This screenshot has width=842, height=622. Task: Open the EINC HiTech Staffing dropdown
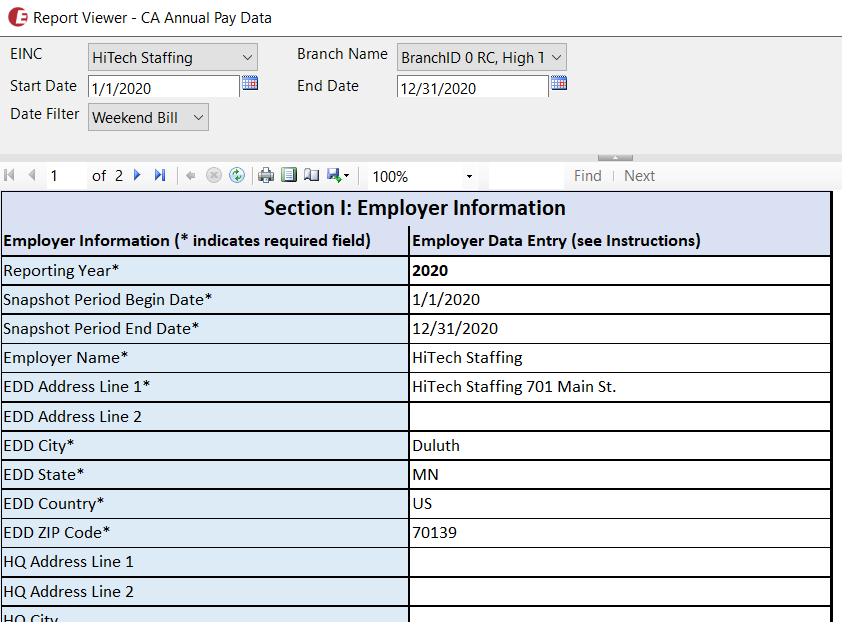click(172, 58)
